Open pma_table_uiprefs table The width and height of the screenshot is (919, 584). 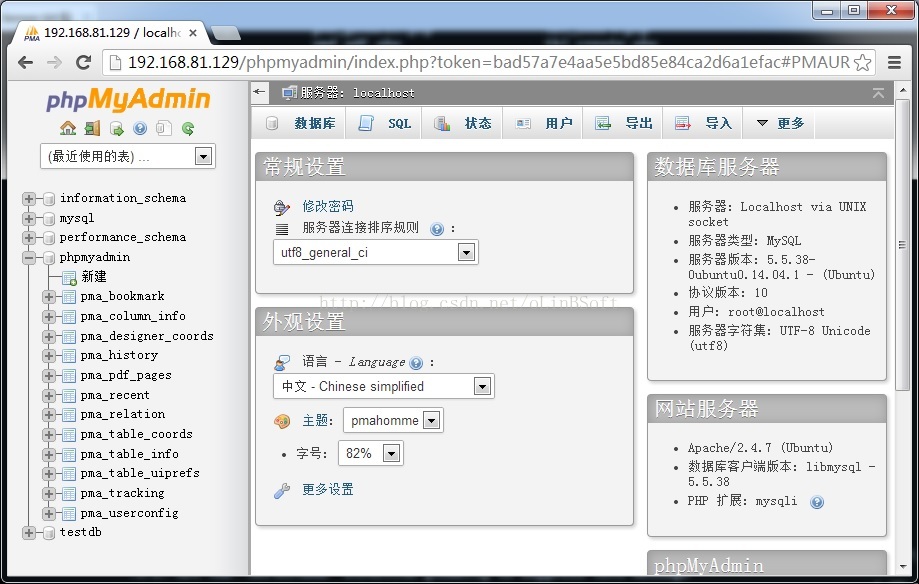[140, 473]
